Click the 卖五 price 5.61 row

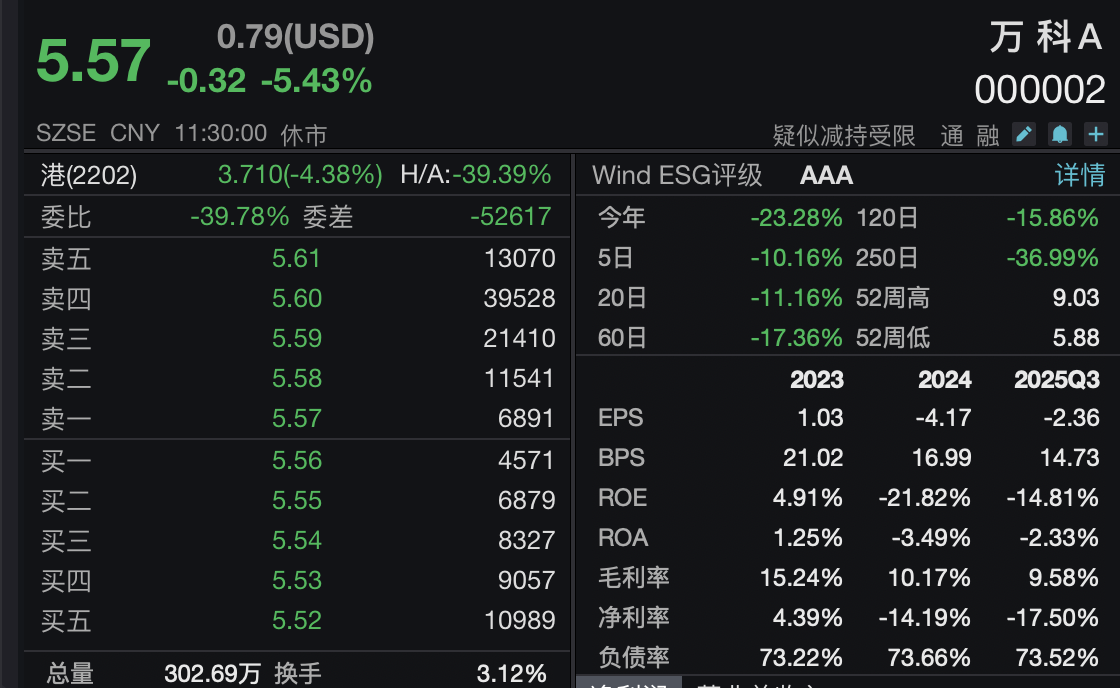[x=297, y=259]
